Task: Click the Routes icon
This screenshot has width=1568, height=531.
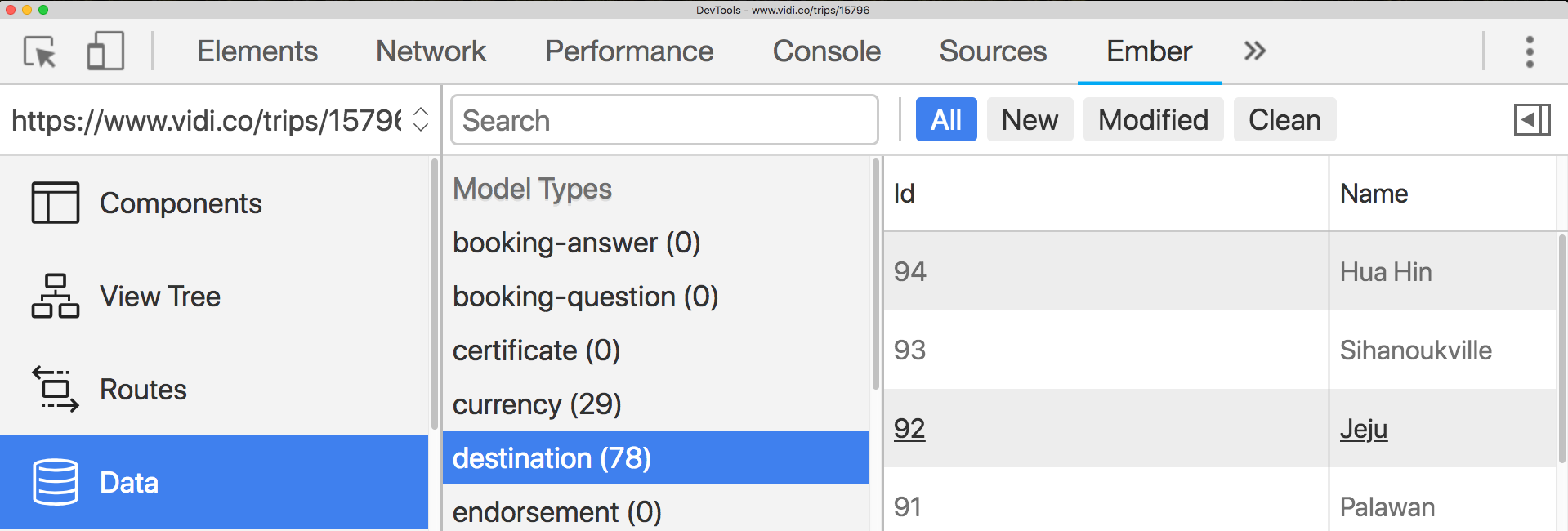Action: click(x=56, y=389)
